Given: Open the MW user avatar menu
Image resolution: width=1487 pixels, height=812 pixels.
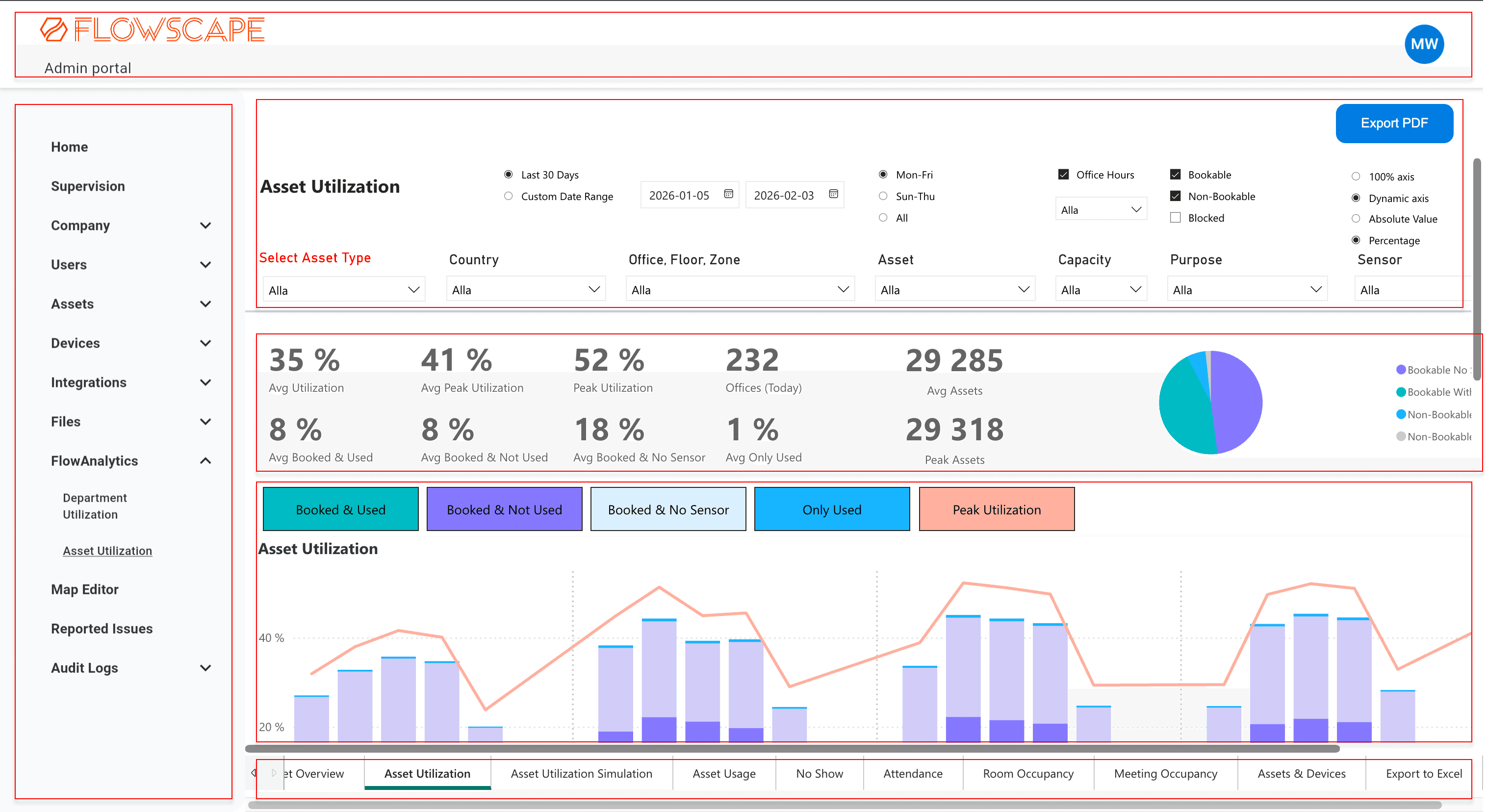Looking at the screenshot, I should coord(1424,44).
